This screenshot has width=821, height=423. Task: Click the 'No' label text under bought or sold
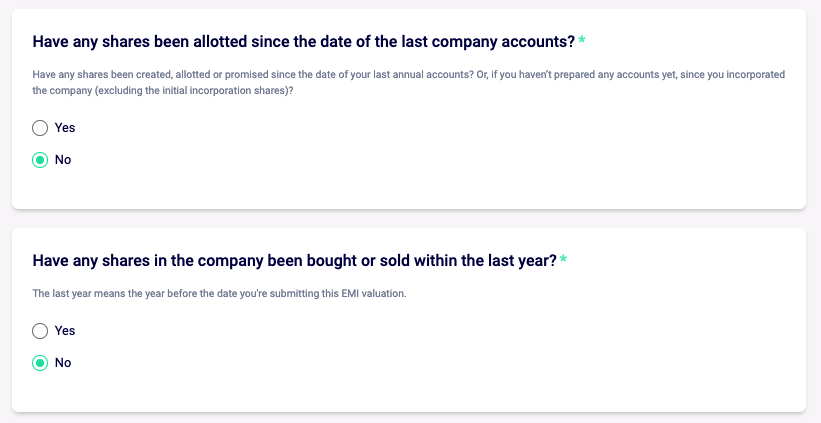click(63, 363)
